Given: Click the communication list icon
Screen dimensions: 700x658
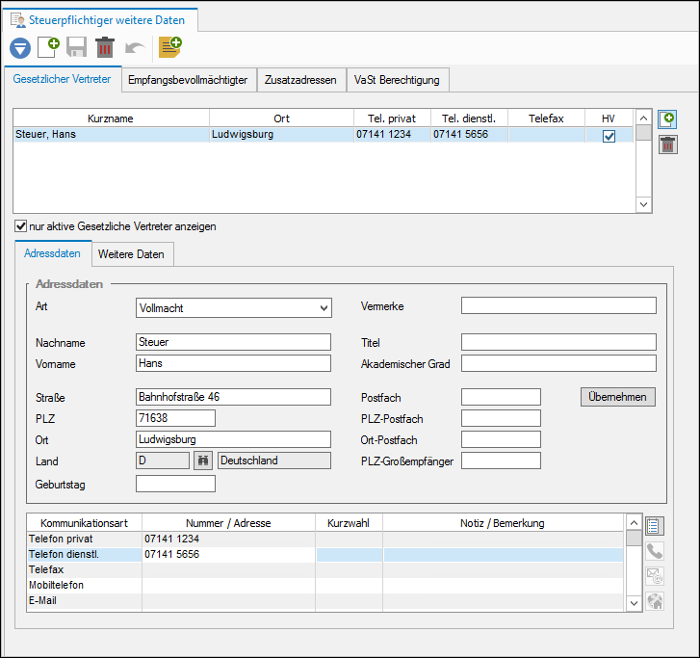Looking at the screenshot, I should click(654, 526).
